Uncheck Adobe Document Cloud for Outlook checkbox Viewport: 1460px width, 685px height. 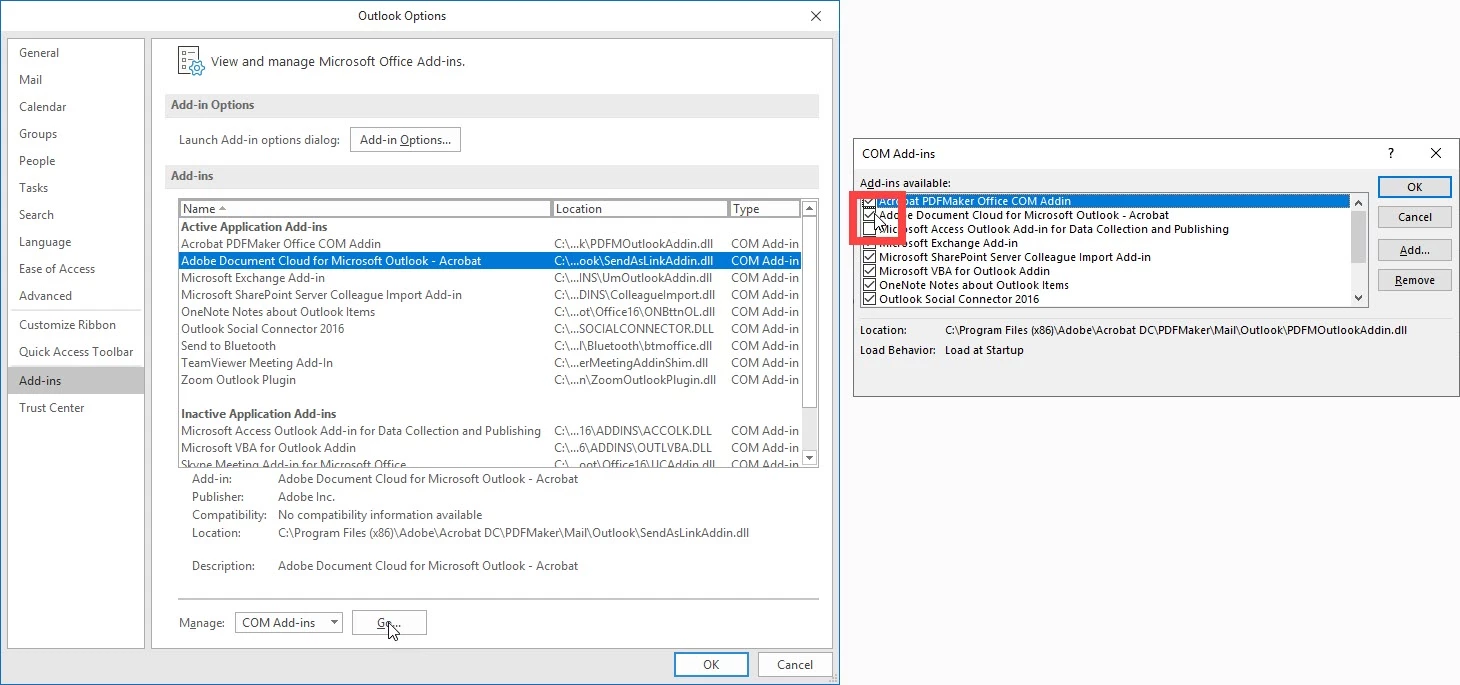click(870, 215)
